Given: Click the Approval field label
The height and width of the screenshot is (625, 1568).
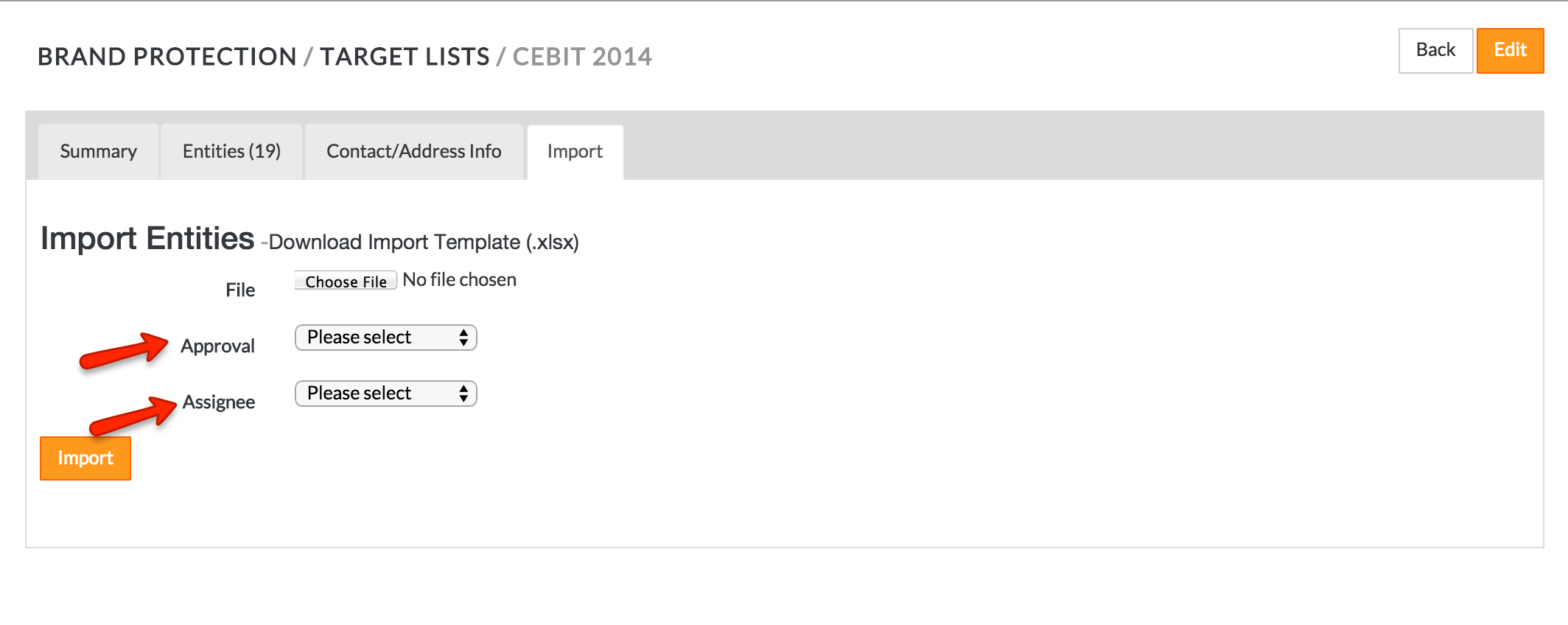Looking at the screenshot, I should click(217, 346).
